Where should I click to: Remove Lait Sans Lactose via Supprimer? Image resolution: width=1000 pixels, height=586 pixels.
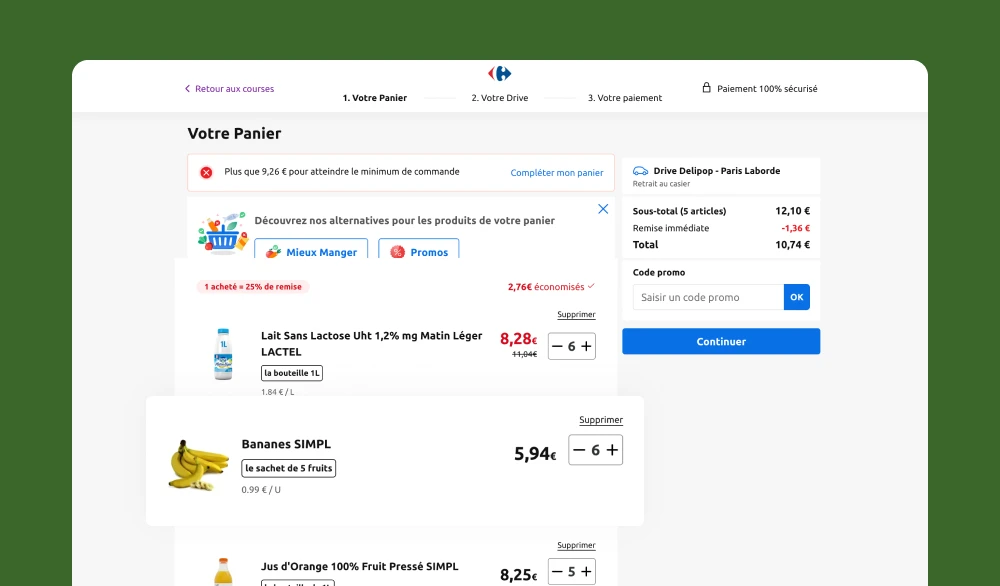click(x=576, y=314)
